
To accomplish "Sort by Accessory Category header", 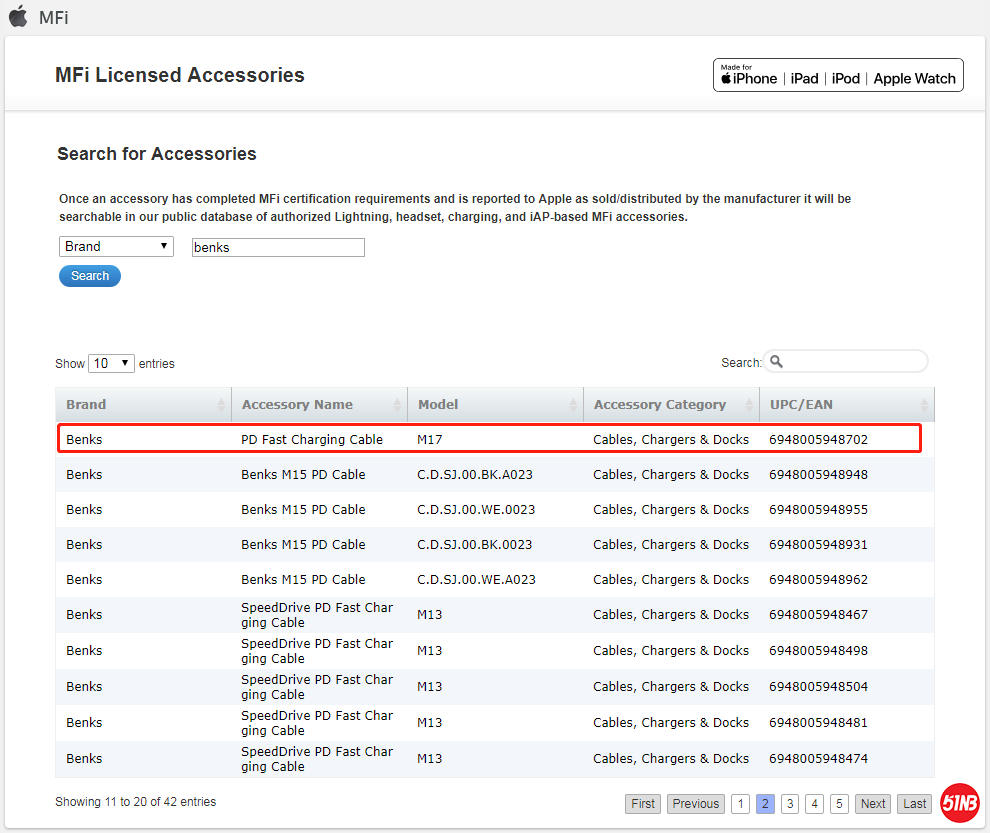I will 660,405.
